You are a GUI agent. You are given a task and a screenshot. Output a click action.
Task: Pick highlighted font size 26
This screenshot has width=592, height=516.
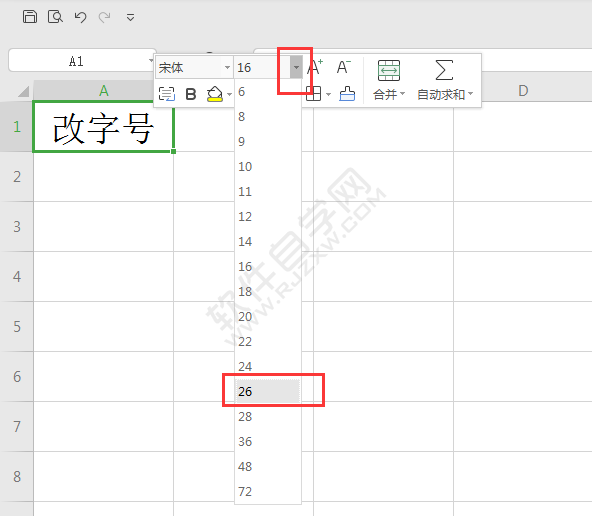coord(268,391)
